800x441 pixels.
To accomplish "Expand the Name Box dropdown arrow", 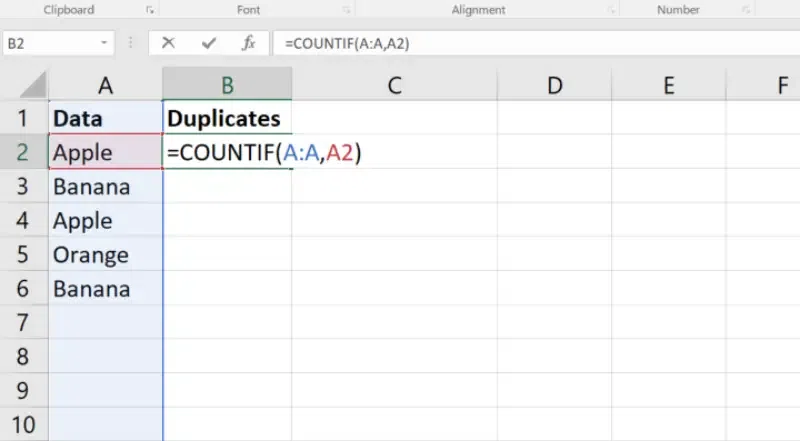I will pyautogui.click(x=105, y=44).
